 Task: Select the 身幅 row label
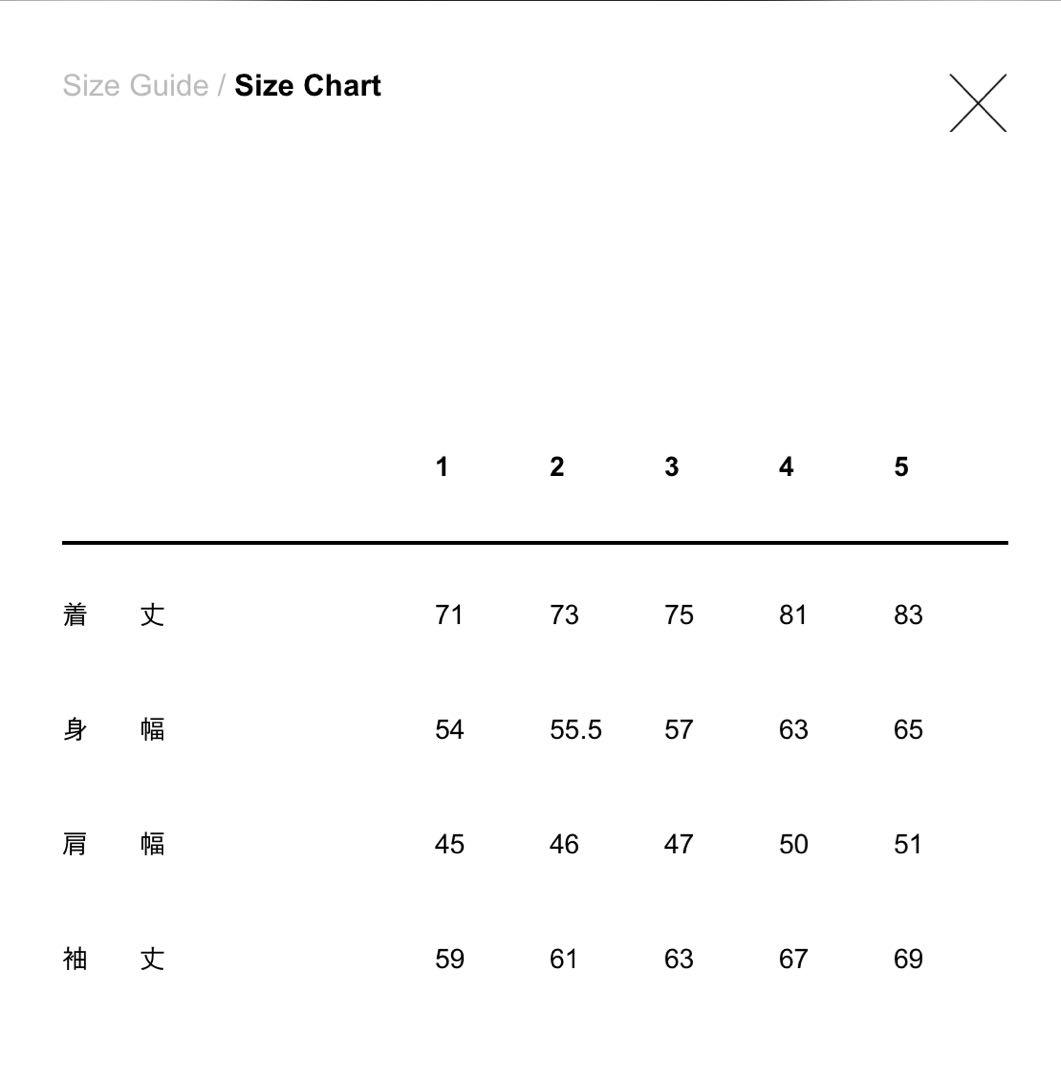(113, 730)
